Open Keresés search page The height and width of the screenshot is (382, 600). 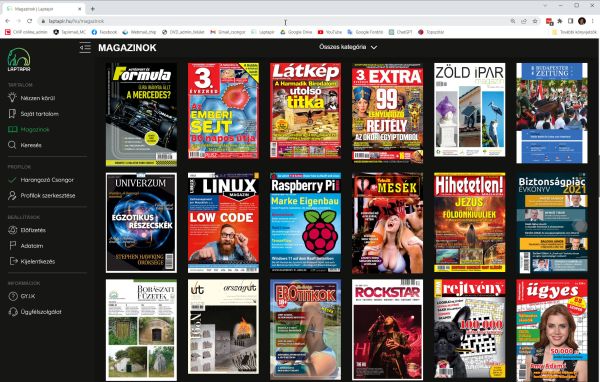click(31, 145)
